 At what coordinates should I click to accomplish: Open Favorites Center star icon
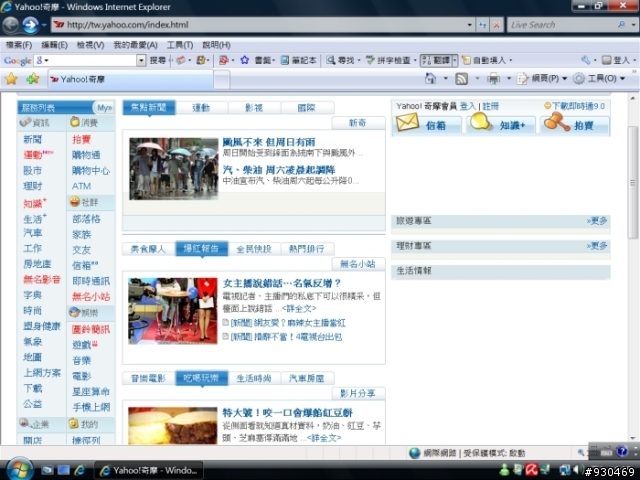11,79
